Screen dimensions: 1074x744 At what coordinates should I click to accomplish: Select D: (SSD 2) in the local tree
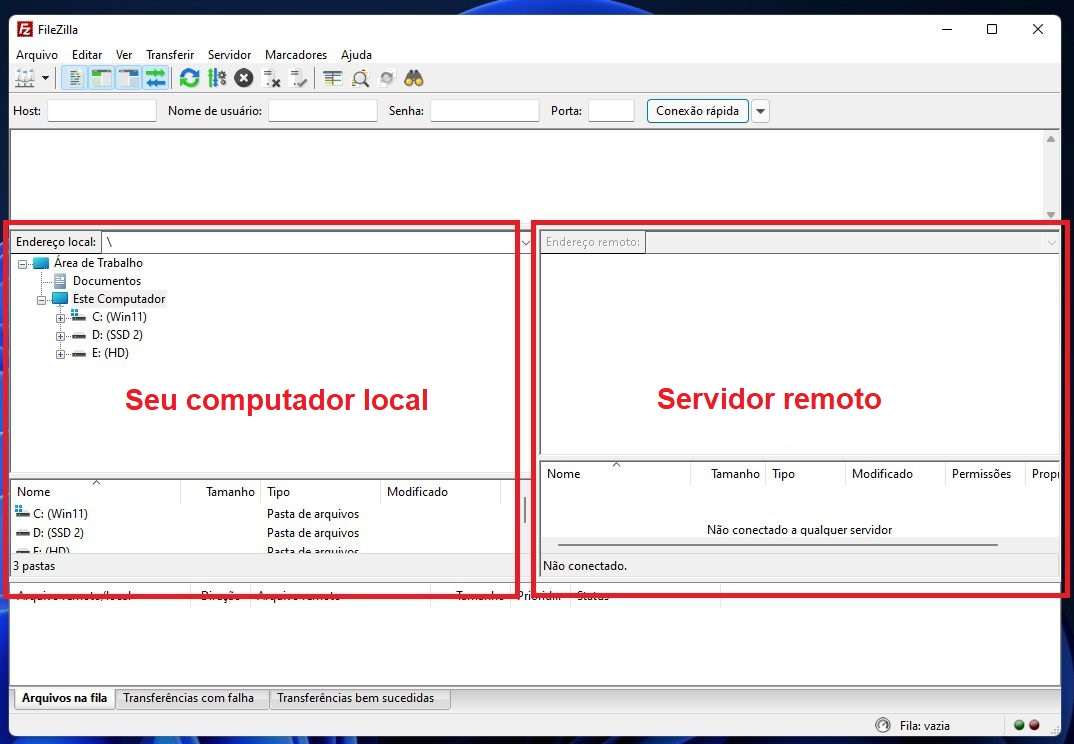(x=117, y=335)
